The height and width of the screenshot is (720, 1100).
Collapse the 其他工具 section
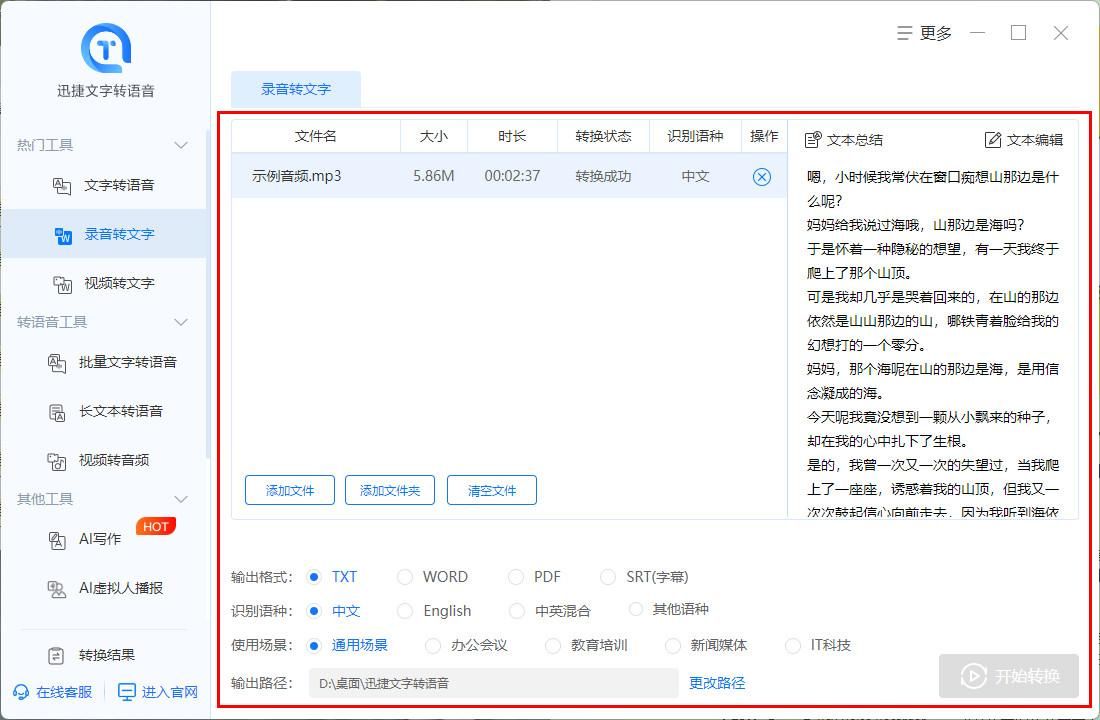coord(181,499)
